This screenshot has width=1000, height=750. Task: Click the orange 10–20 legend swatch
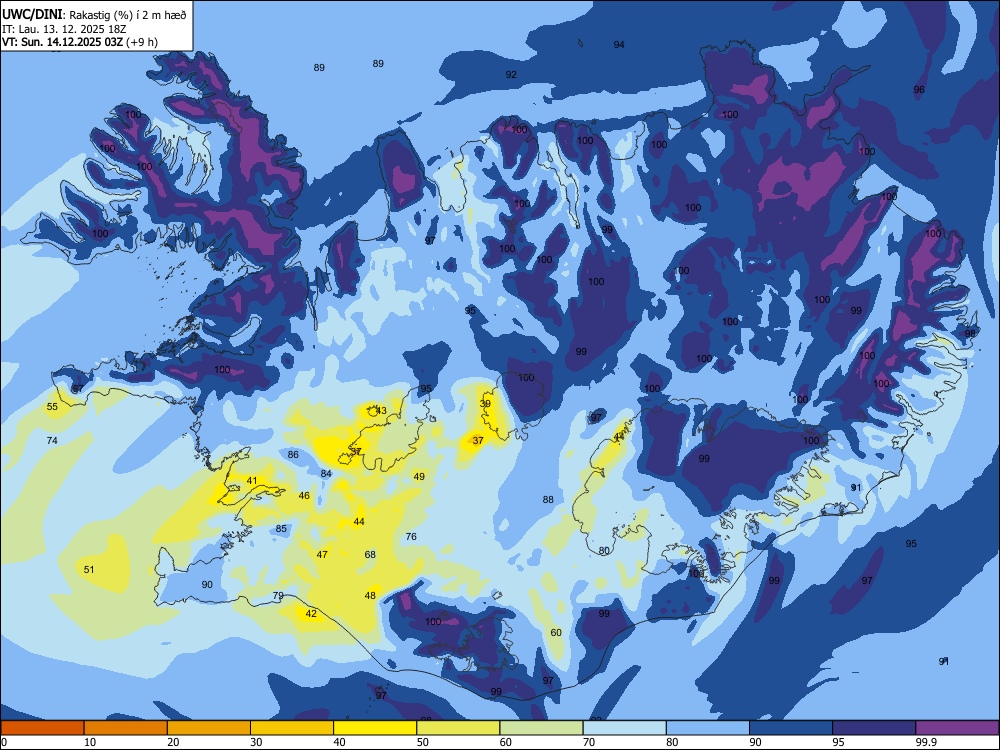coord(126,728)
